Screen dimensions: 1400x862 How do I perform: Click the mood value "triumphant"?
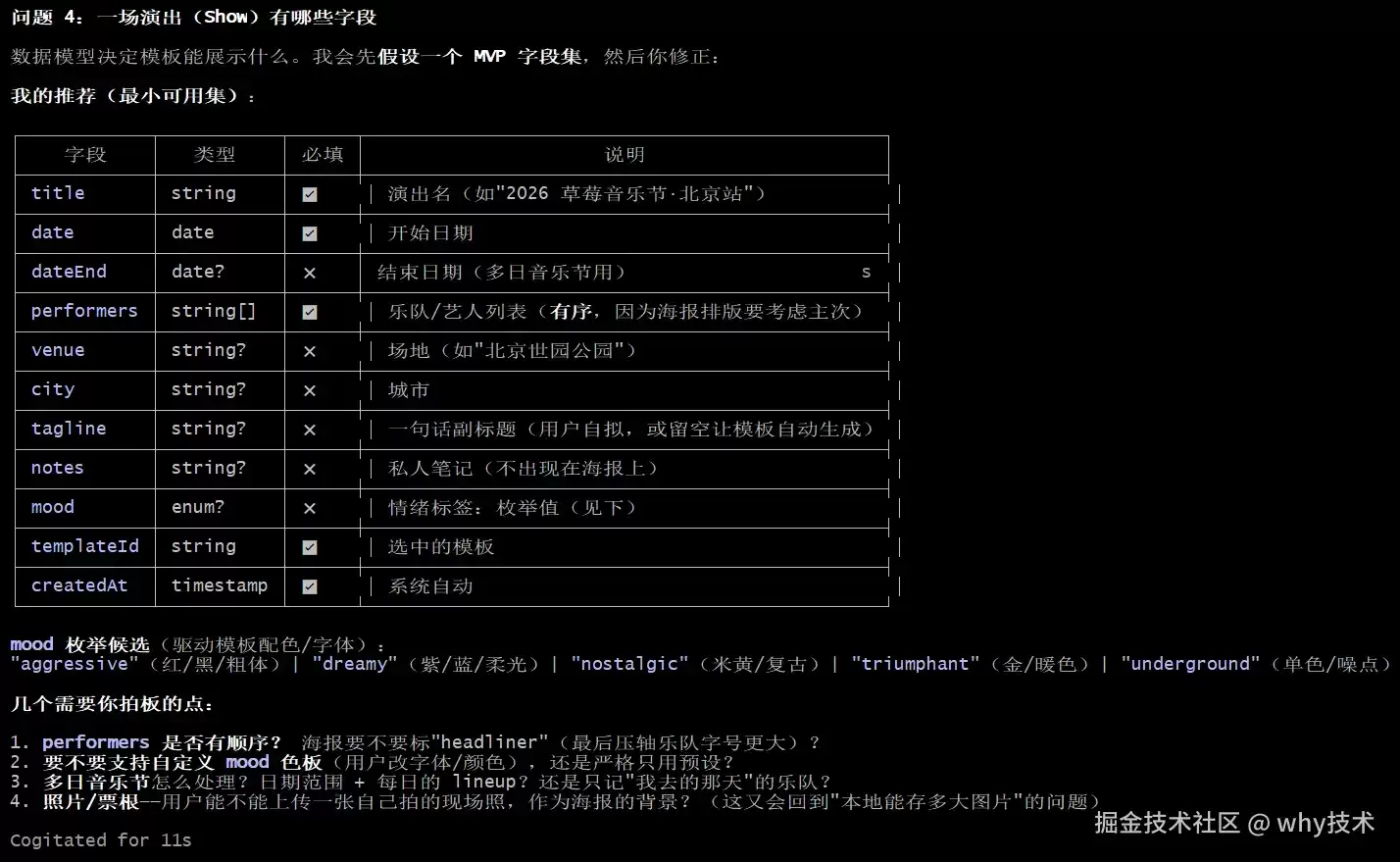(916, 664)
